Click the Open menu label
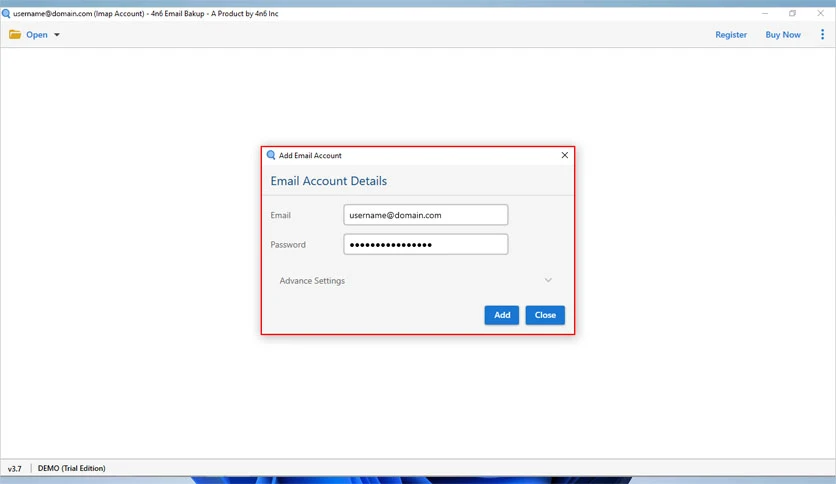Viewport: 836px width, 484px height. tap(37, 35)
